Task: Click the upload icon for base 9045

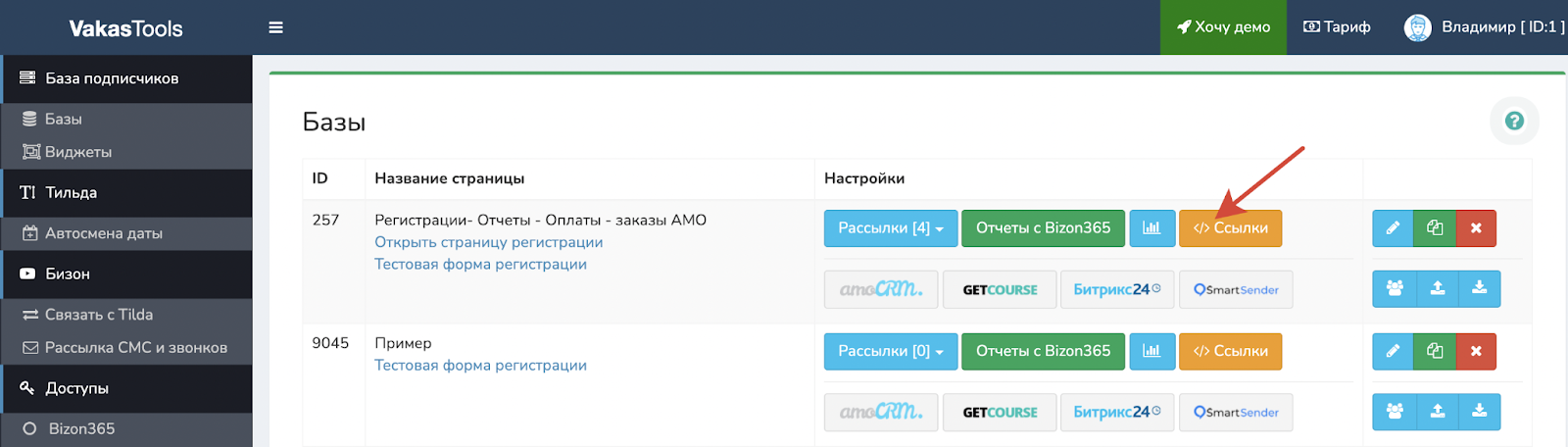Action: [1437, 412]
